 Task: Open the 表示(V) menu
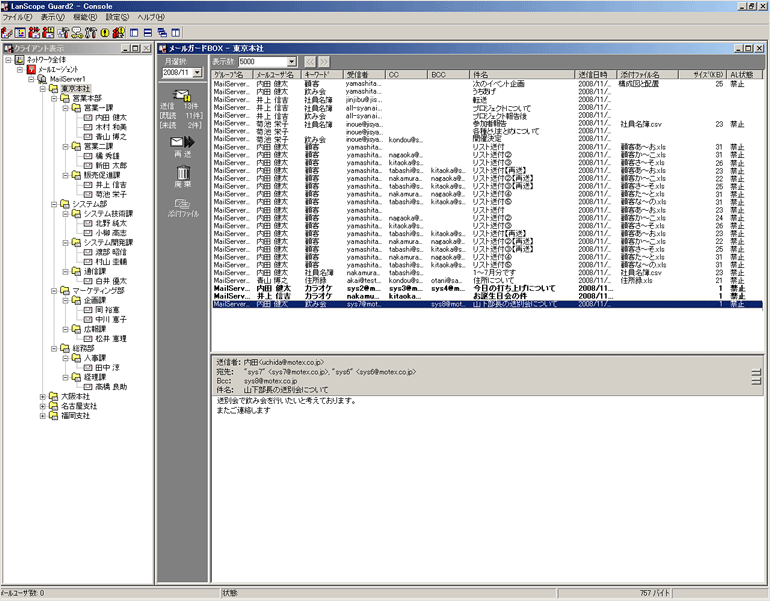tap(52, 17)
